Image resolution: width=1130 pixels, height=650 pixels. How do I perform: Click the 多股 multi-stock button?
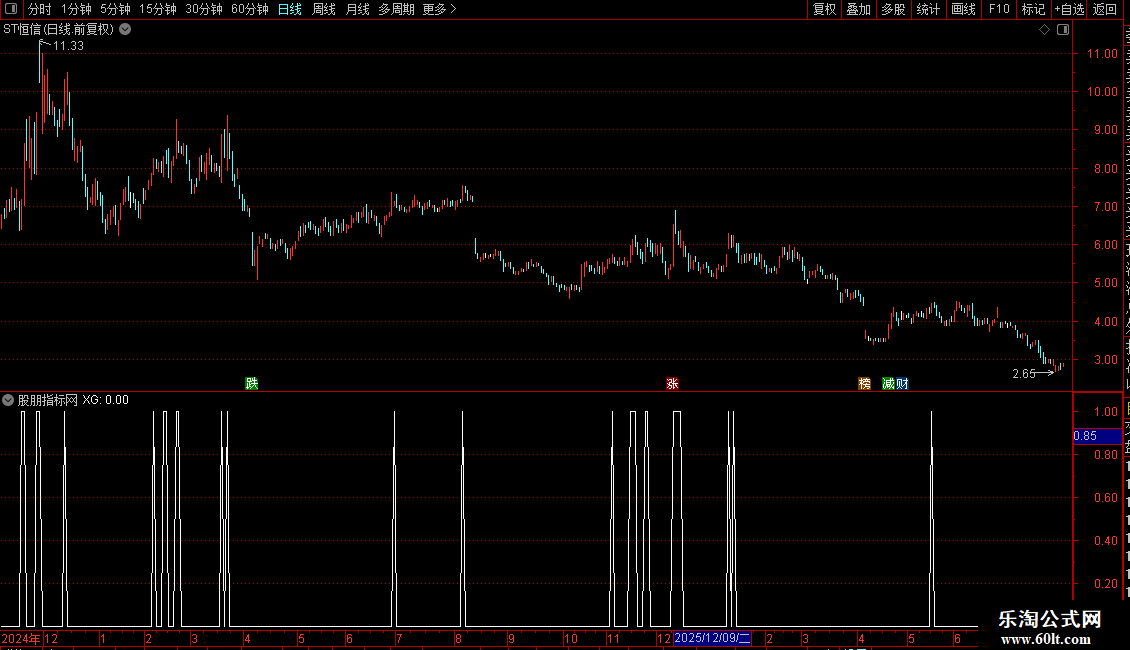click(x=894, y=9)
